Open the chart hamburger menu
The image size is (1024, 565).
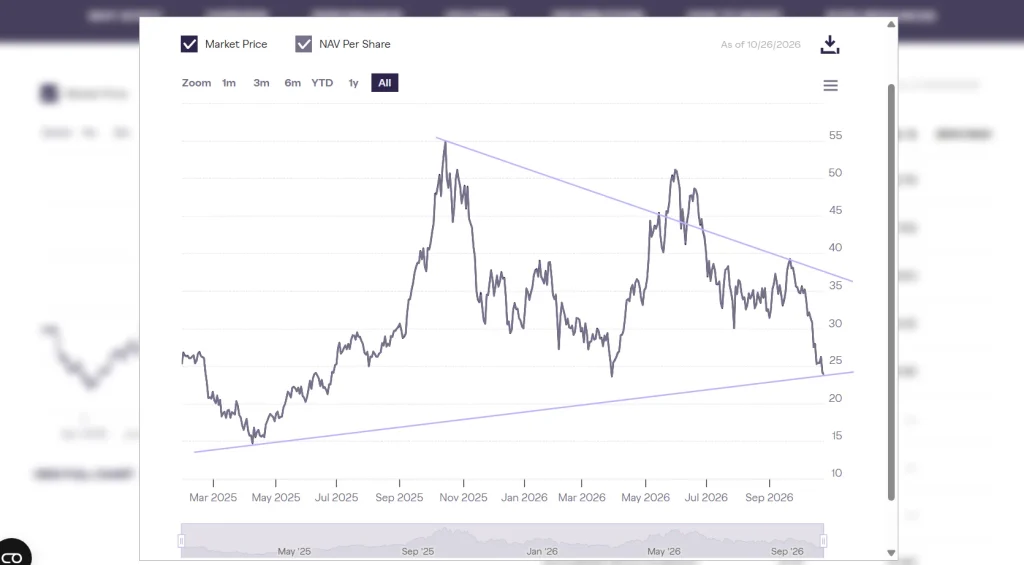coord(830,86)
